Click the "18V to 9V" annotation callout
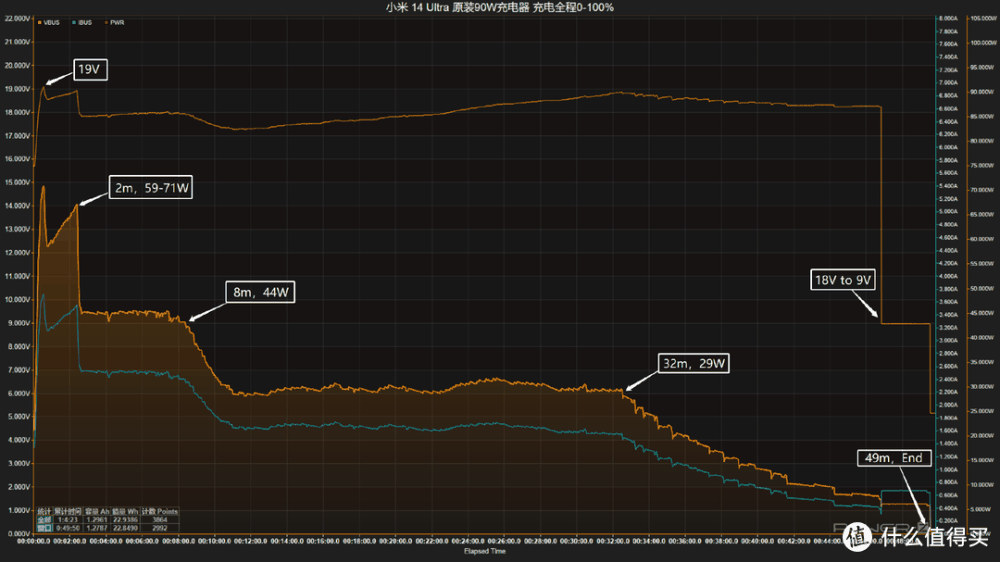 844,280
